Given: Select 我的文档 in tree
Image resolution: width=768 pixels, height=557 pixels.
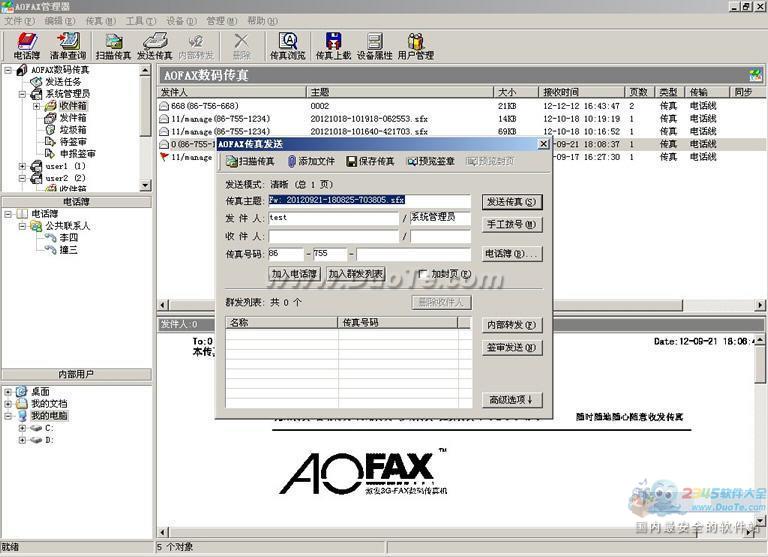Looking at the screenshot, I should [49, 404].
